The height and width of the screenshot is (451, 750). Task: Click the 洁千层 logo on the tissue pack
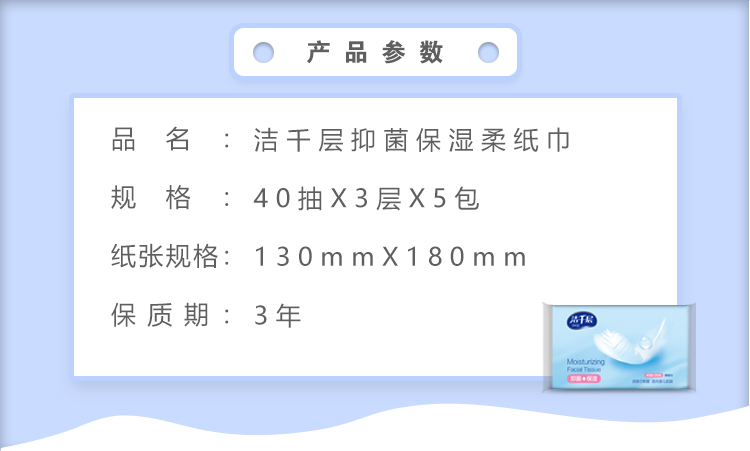[x=582, y=320]
